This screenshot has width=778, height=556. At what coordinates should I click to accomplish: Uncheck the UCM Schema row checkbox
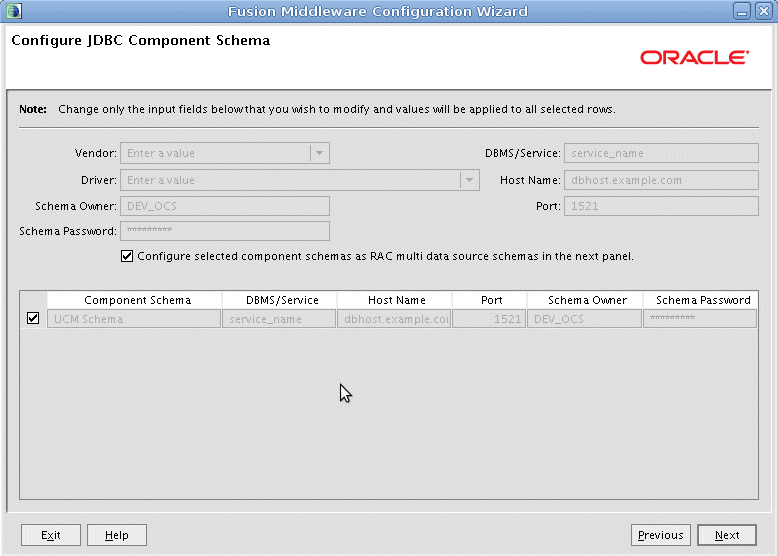pos(33,318)
